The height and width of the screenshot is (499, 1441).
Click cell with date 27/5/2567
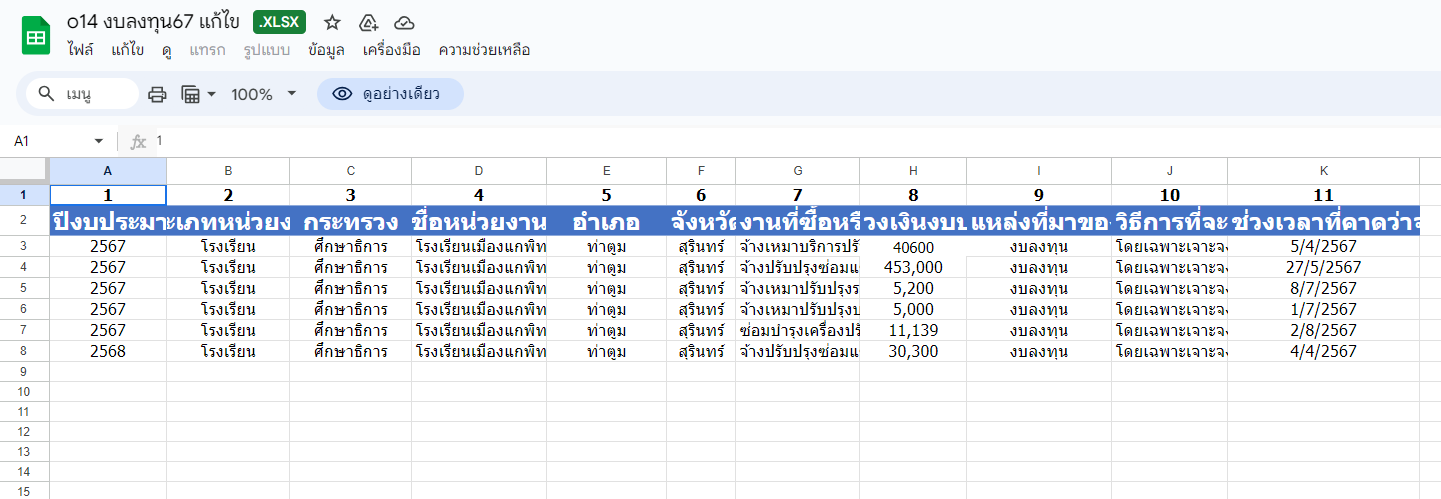[1324, 267]
